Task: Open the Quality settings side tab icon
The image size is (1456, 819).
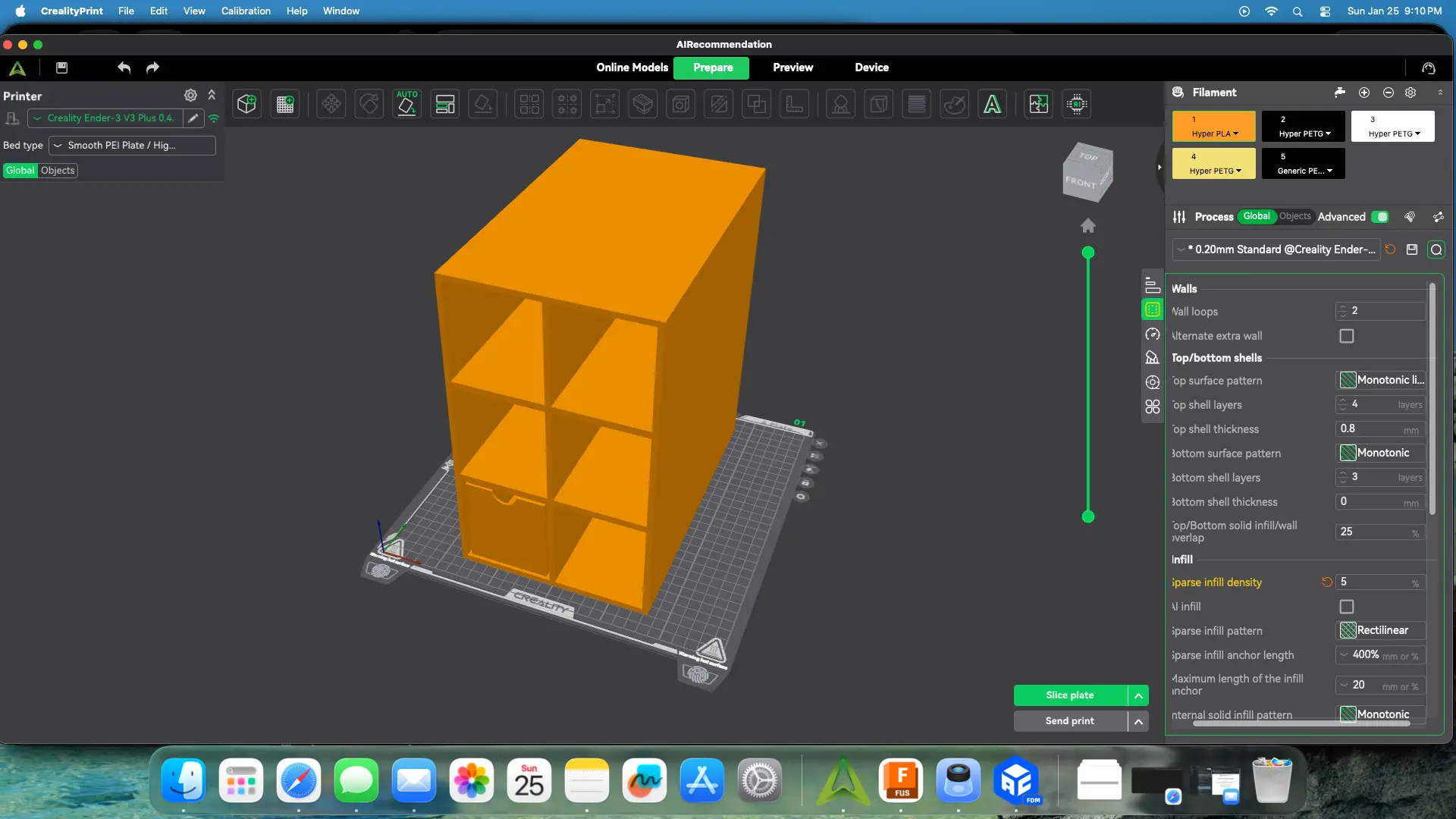Action: [x=1153, y=285]
